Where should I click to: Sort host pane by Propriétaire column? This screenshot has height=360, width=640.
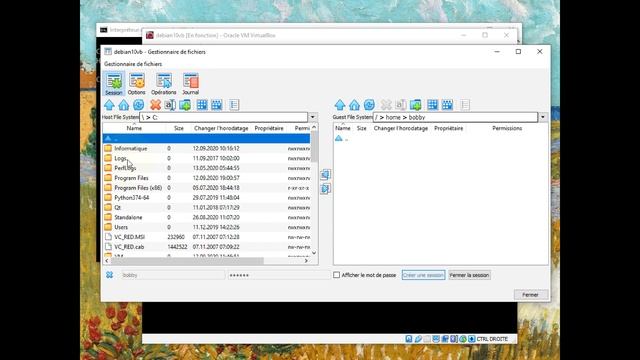269,128
